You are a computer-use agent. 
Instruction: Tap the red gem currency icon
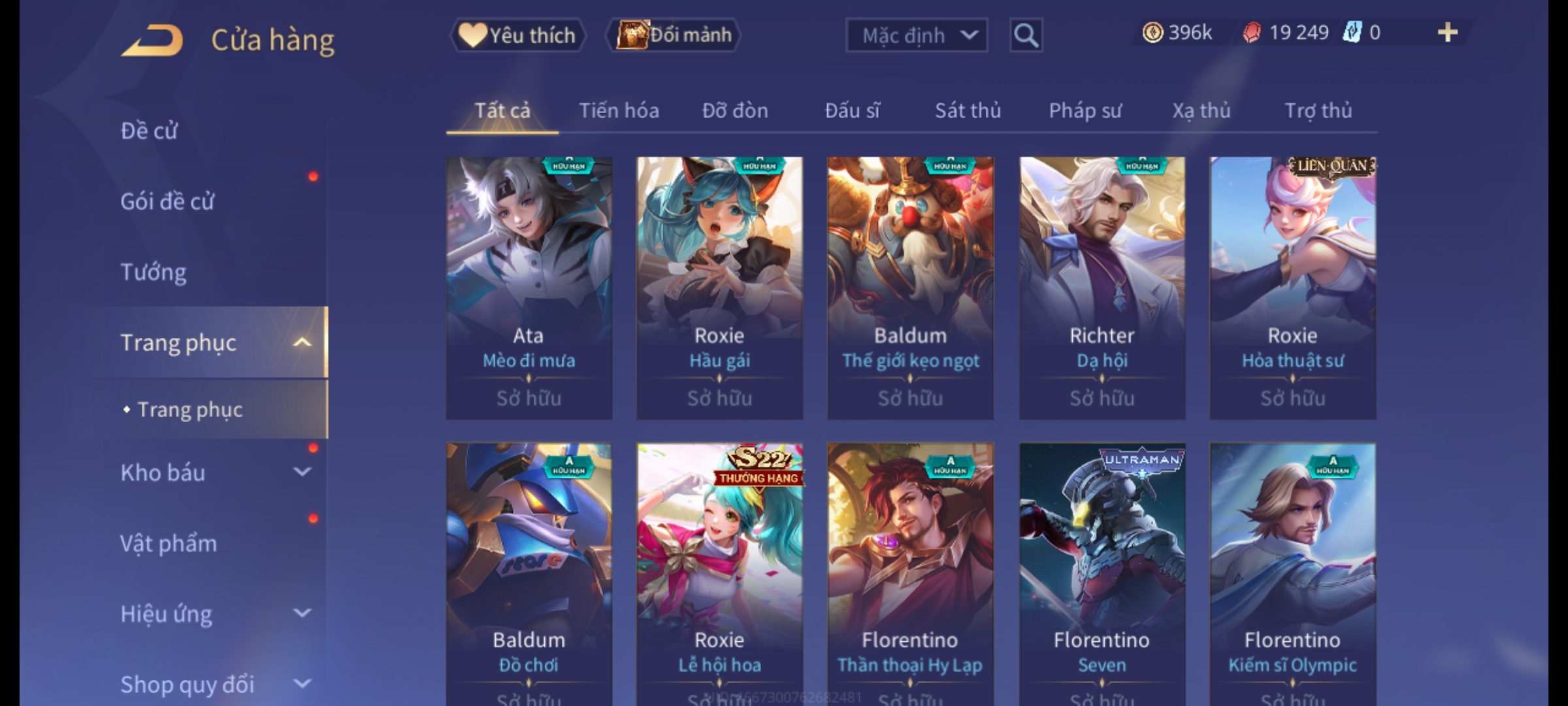point(1251,33)
